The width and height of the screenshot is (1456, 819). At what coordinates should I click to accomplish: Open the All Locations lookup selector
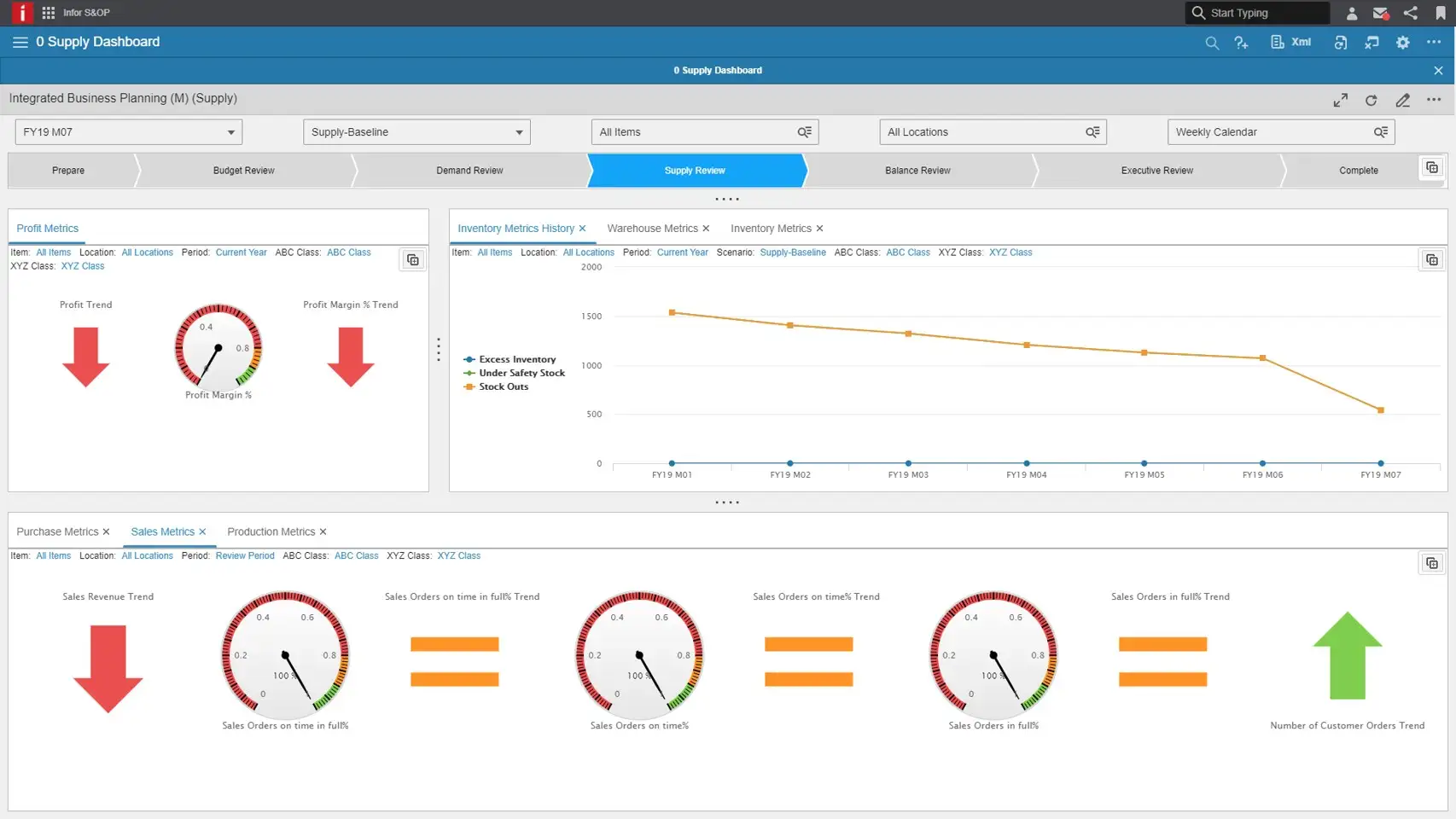coord(1092,132)
